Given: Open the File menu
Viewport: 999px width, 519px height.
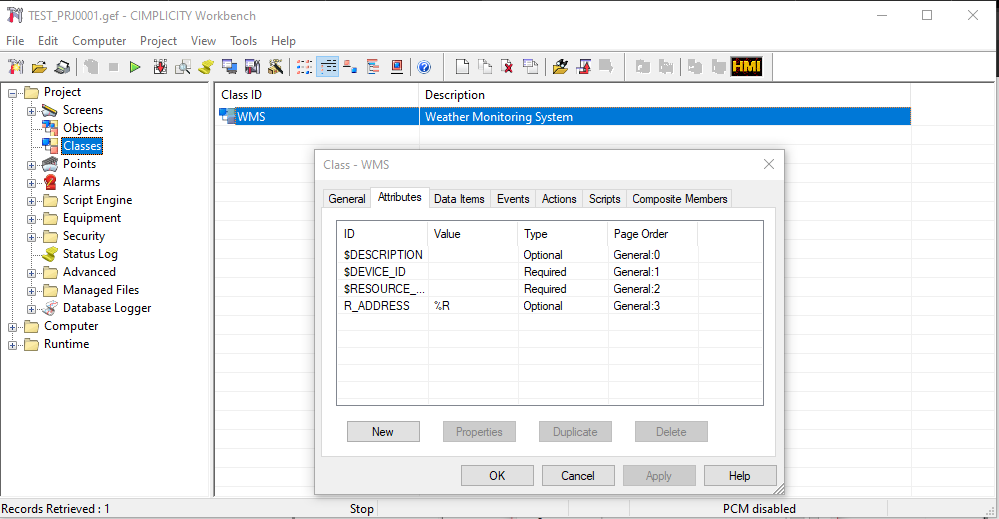Looking at the screenshot, I should point(15,41).
